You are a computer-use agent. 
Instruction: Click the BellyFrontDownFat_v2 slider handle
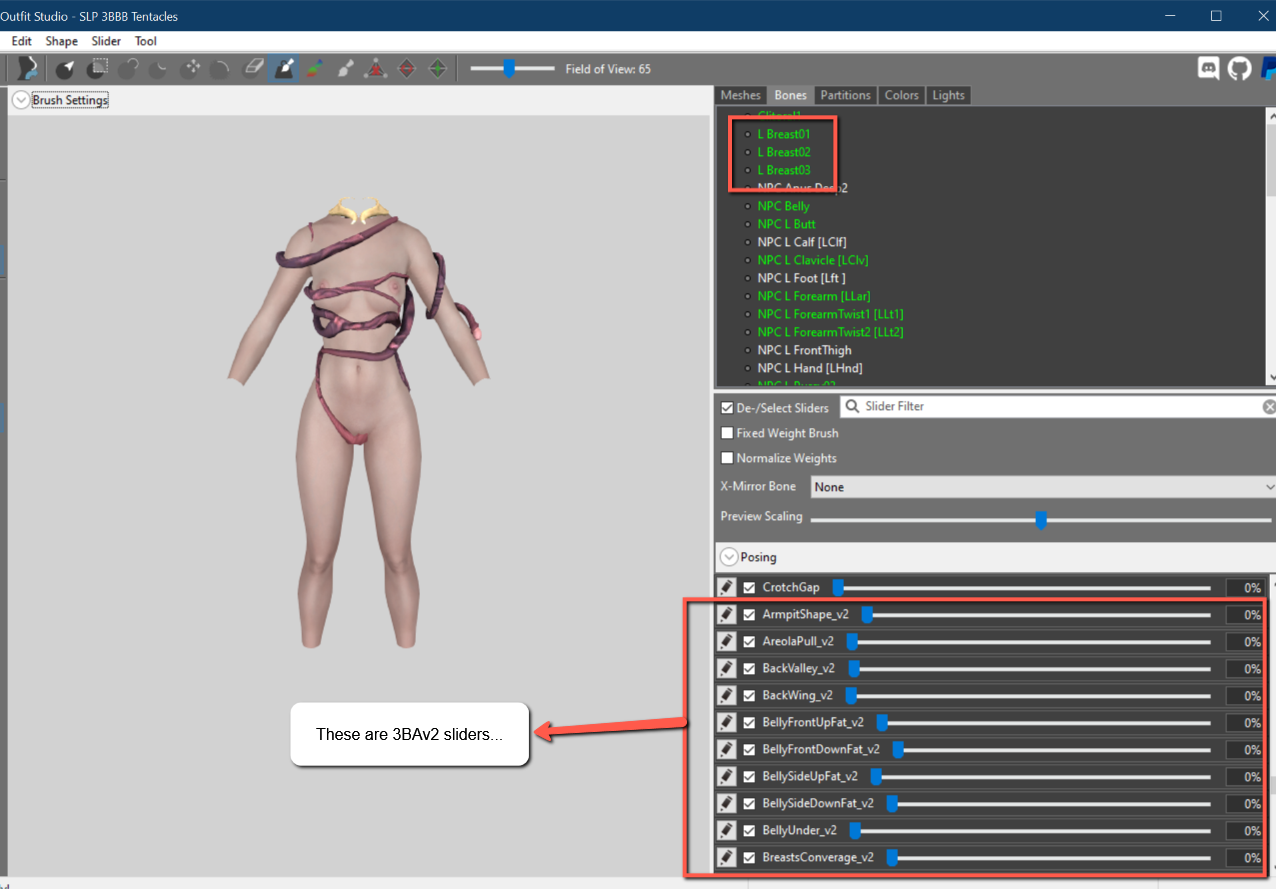coord(898,750)
